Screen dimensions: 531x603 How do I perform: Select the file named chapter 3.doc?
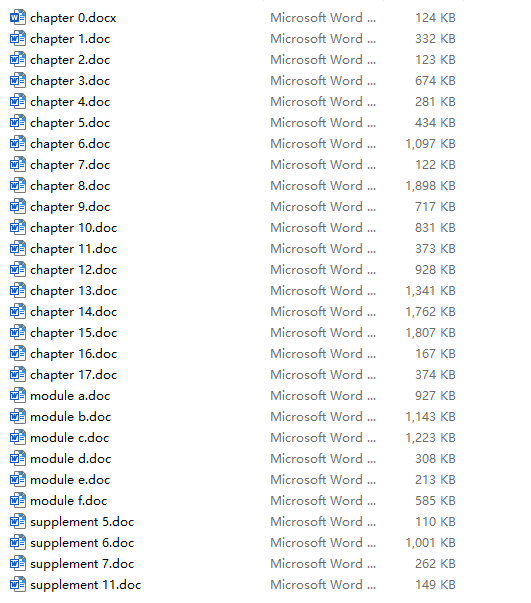click(x=70, y=81)
